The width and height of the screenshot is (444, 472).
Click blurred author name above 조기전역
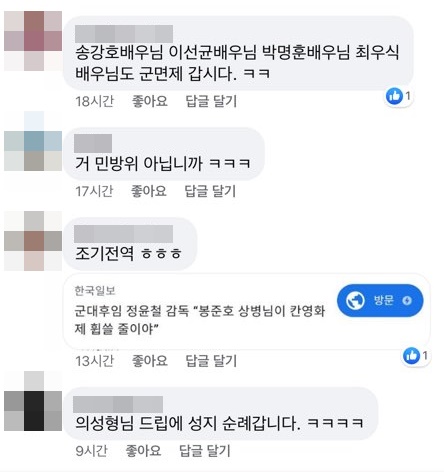click(123, 234)
